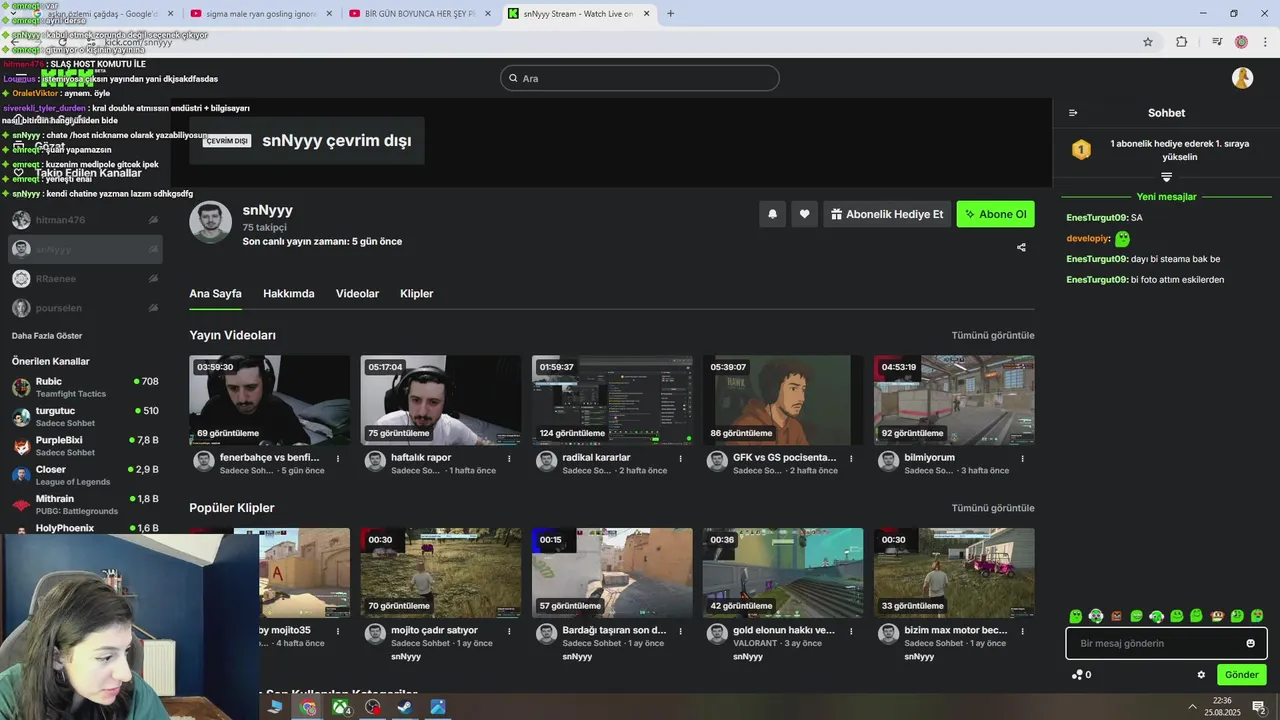
Task: Focus the Ara search field
Action: [x=640, y=78]
